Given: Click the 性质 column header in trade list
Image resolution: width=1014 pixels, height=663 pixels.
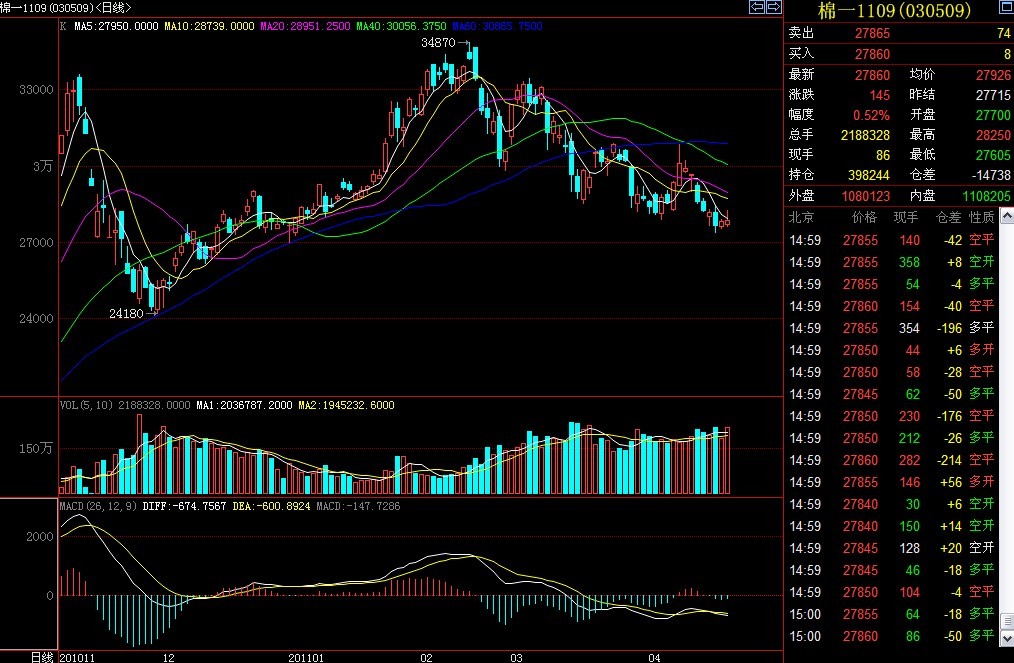Looking at the screenshot, I should pos(982,216).
